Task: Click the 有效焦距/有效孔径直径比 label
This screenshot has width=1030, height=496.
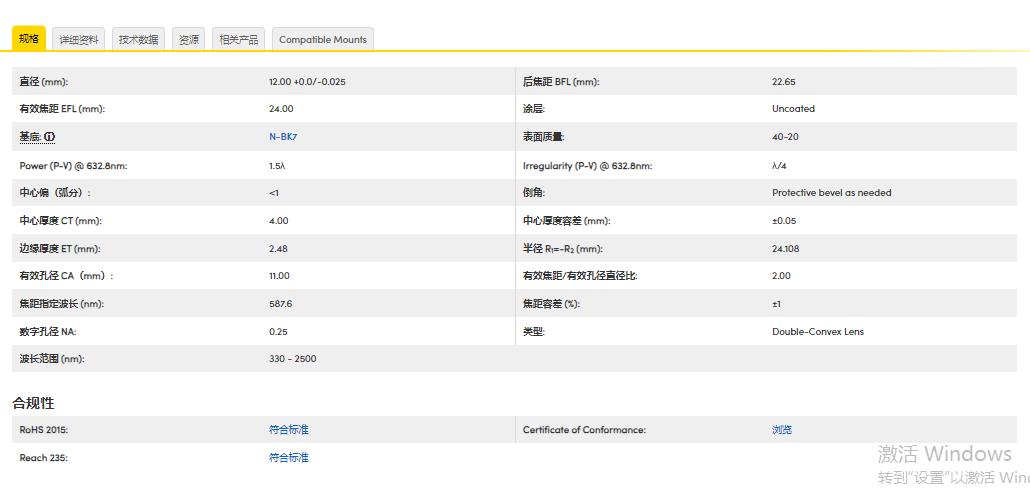Action: [x=580, y=276]
